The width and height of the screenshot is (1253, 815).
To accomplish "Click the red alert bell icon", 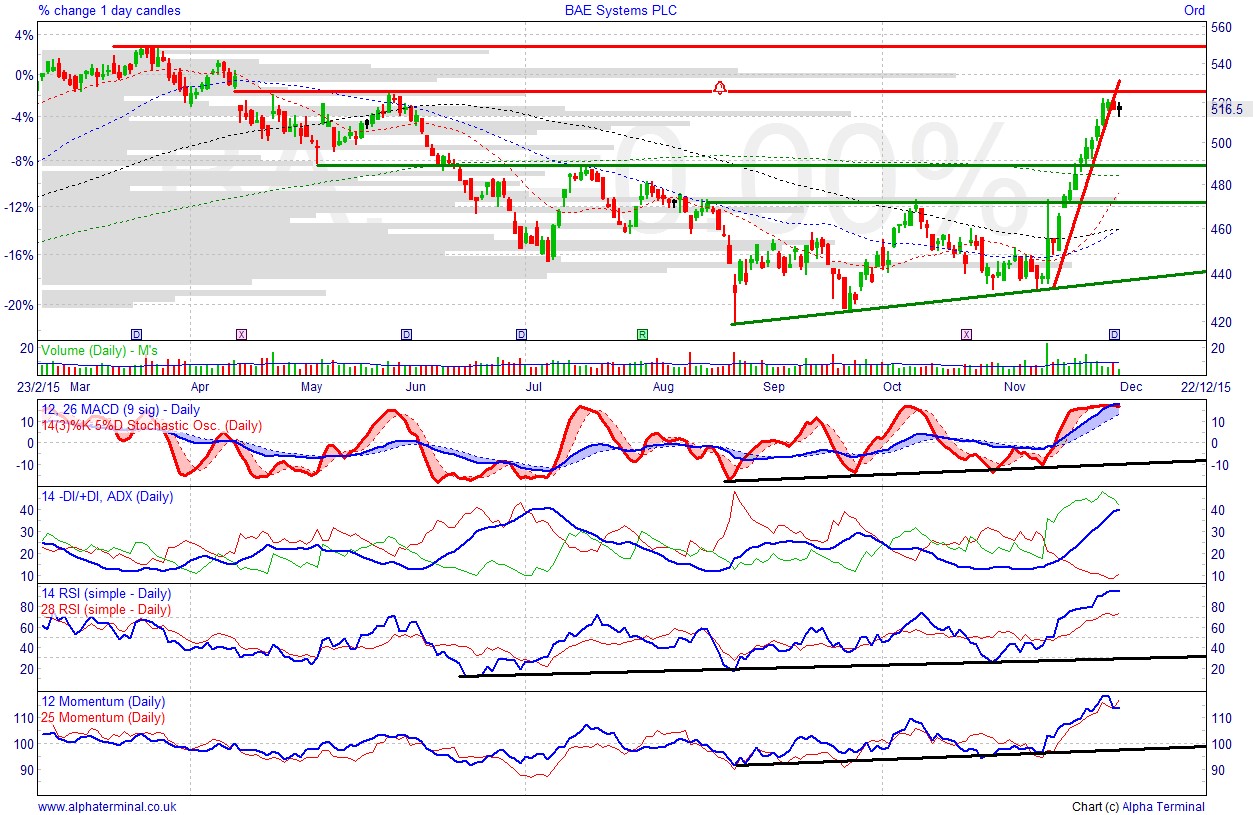I will 718,88.
